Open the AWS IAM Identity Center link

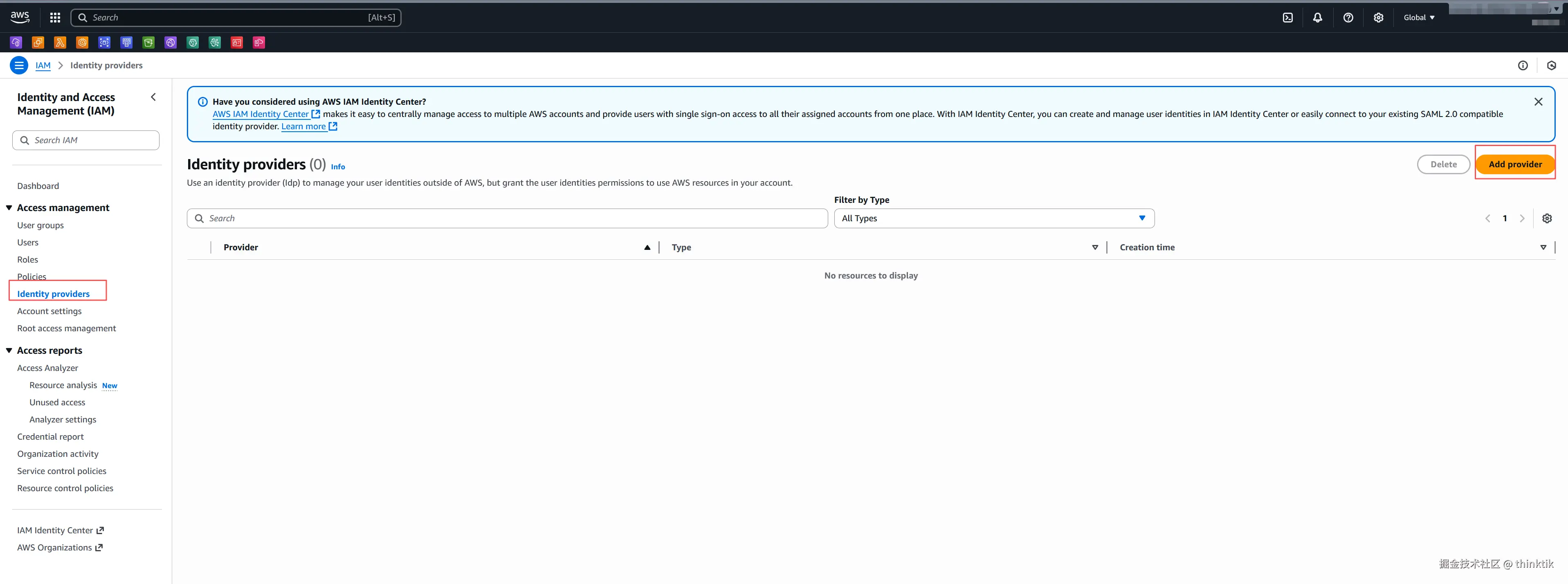[261, 114]
